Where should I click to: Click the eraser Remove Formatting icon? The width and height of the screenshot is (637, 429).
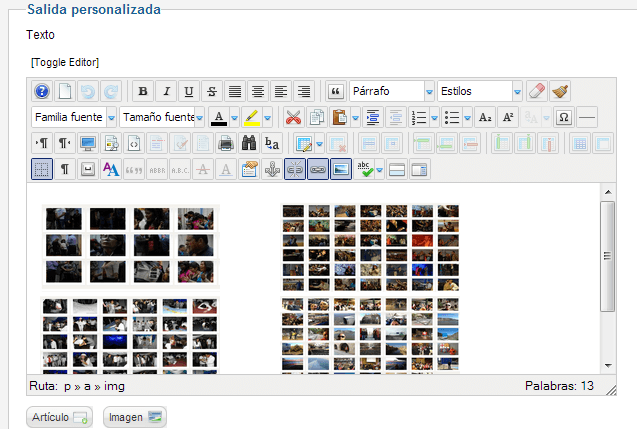[537, 91]
